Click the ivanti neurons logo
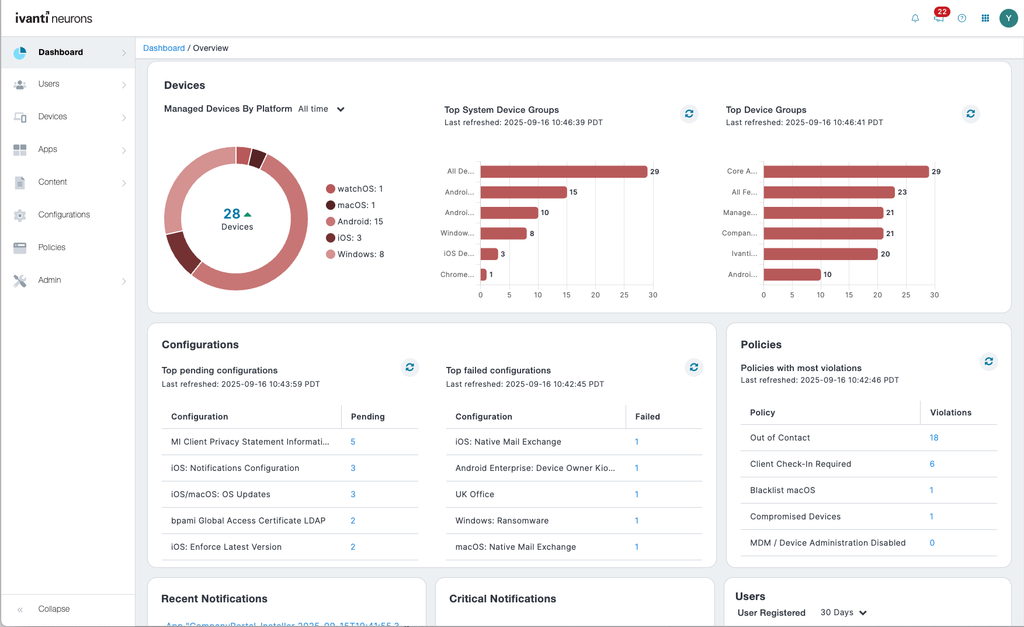Image resolution: width=1024 pixels, height=627 pixels. (54, 18)
